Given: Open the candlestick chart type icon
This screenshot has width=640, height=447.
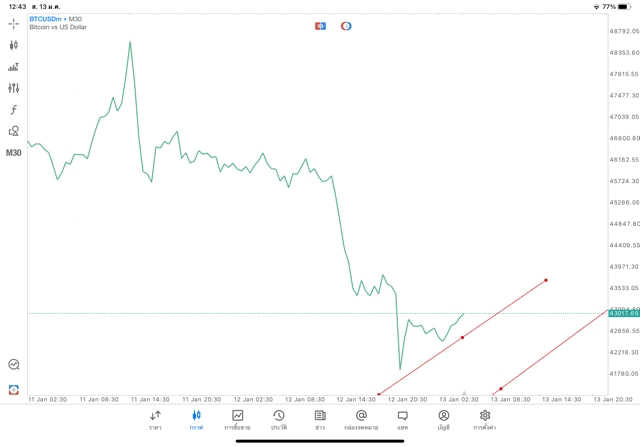Looking at the screenshot, I should 14,45.
